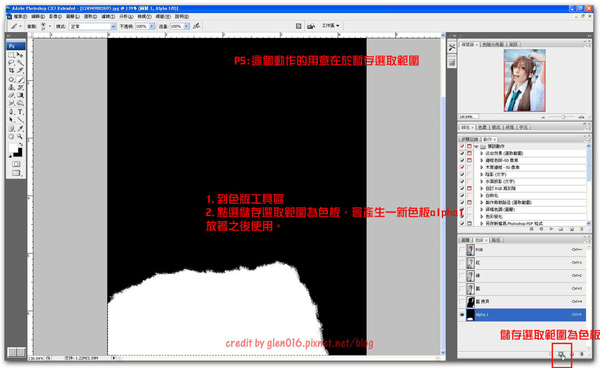This screenshot has height=368, width=600.
Task: Select the Move tool
Action: tap(20, 55)
